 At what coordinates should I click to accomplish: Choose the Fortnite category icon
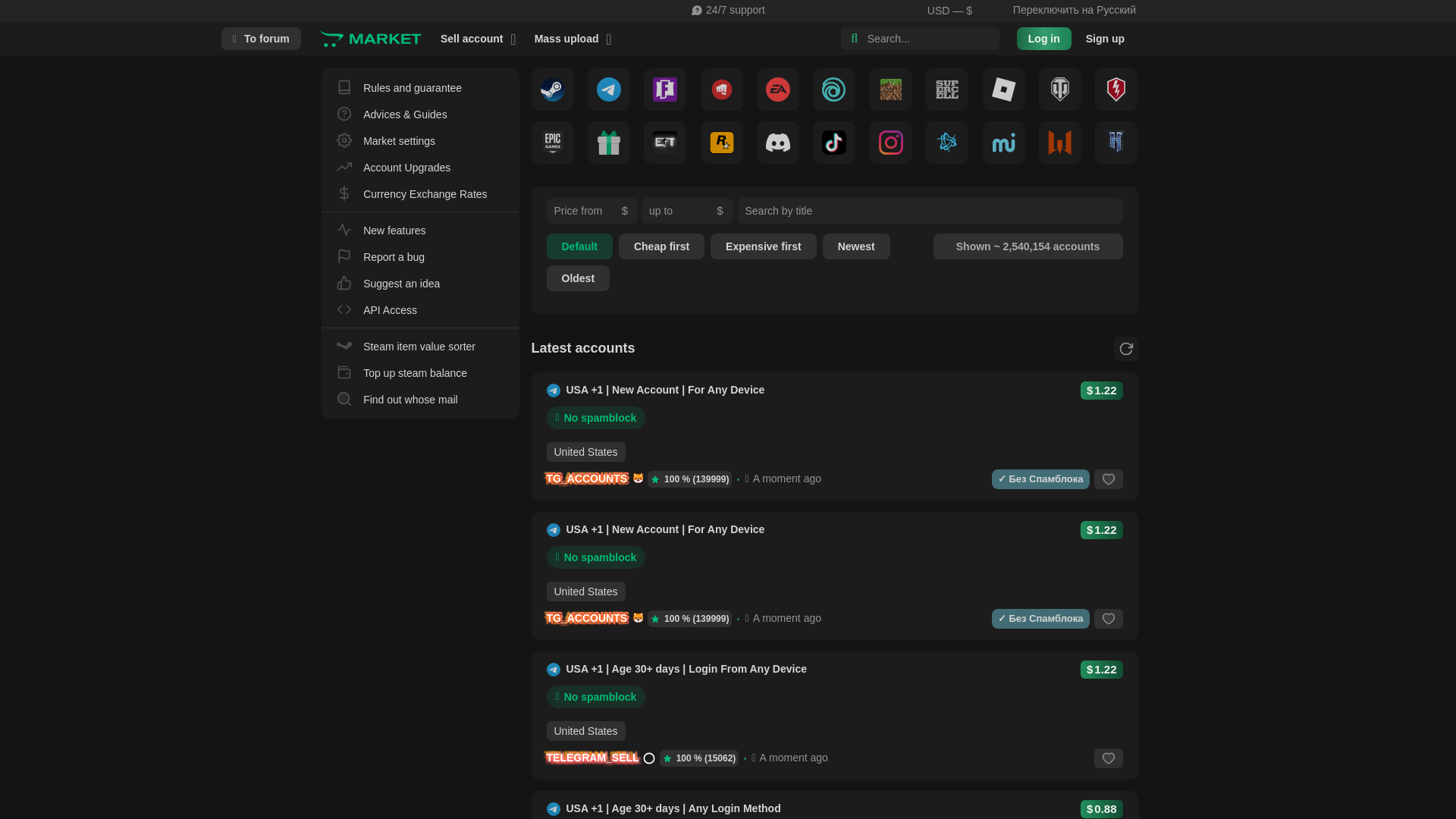click(665, 89)
